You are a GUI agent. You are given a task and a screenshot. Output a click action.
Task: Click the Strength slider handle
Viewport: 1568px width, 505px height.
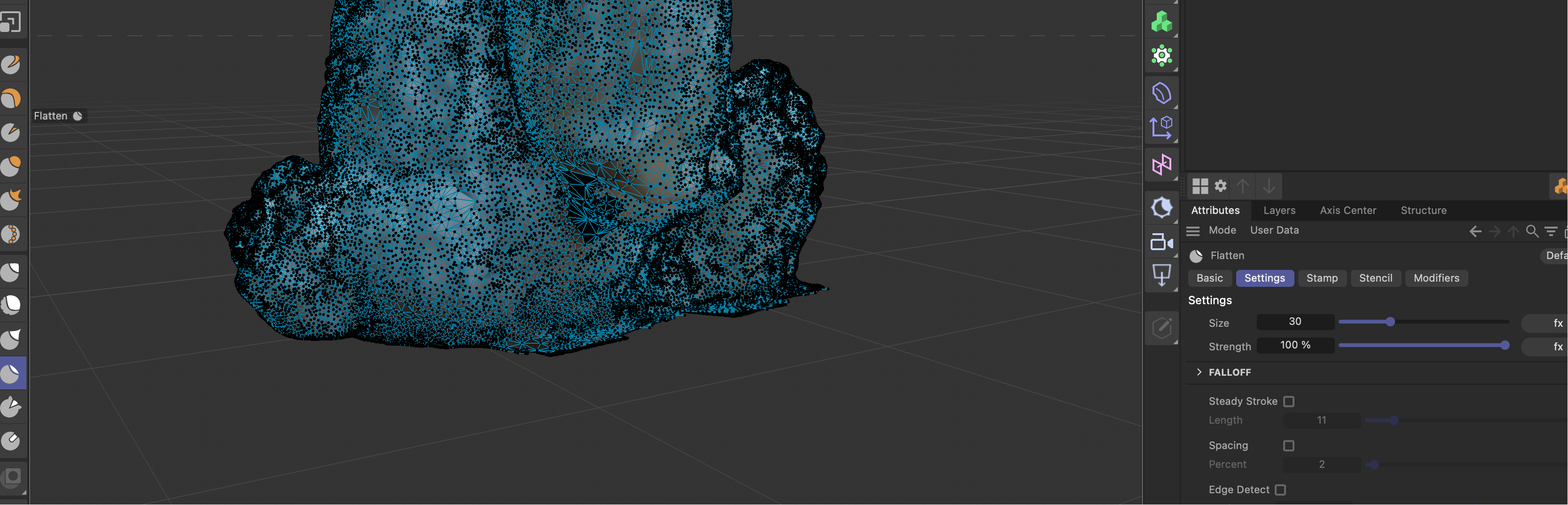point(1505,346)
